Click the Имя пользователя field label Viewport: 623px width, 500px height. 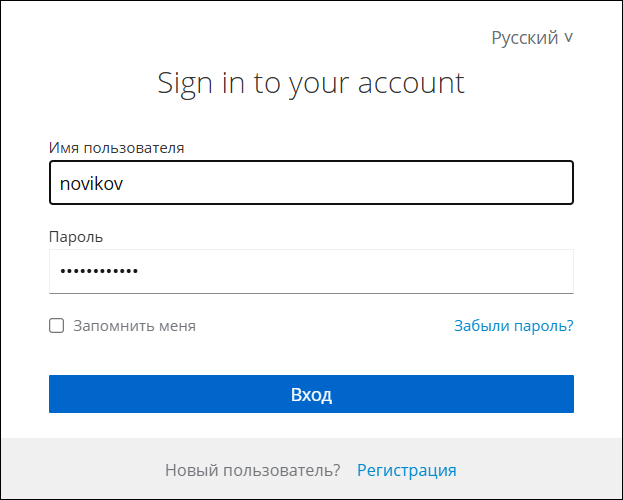(116, 148)
